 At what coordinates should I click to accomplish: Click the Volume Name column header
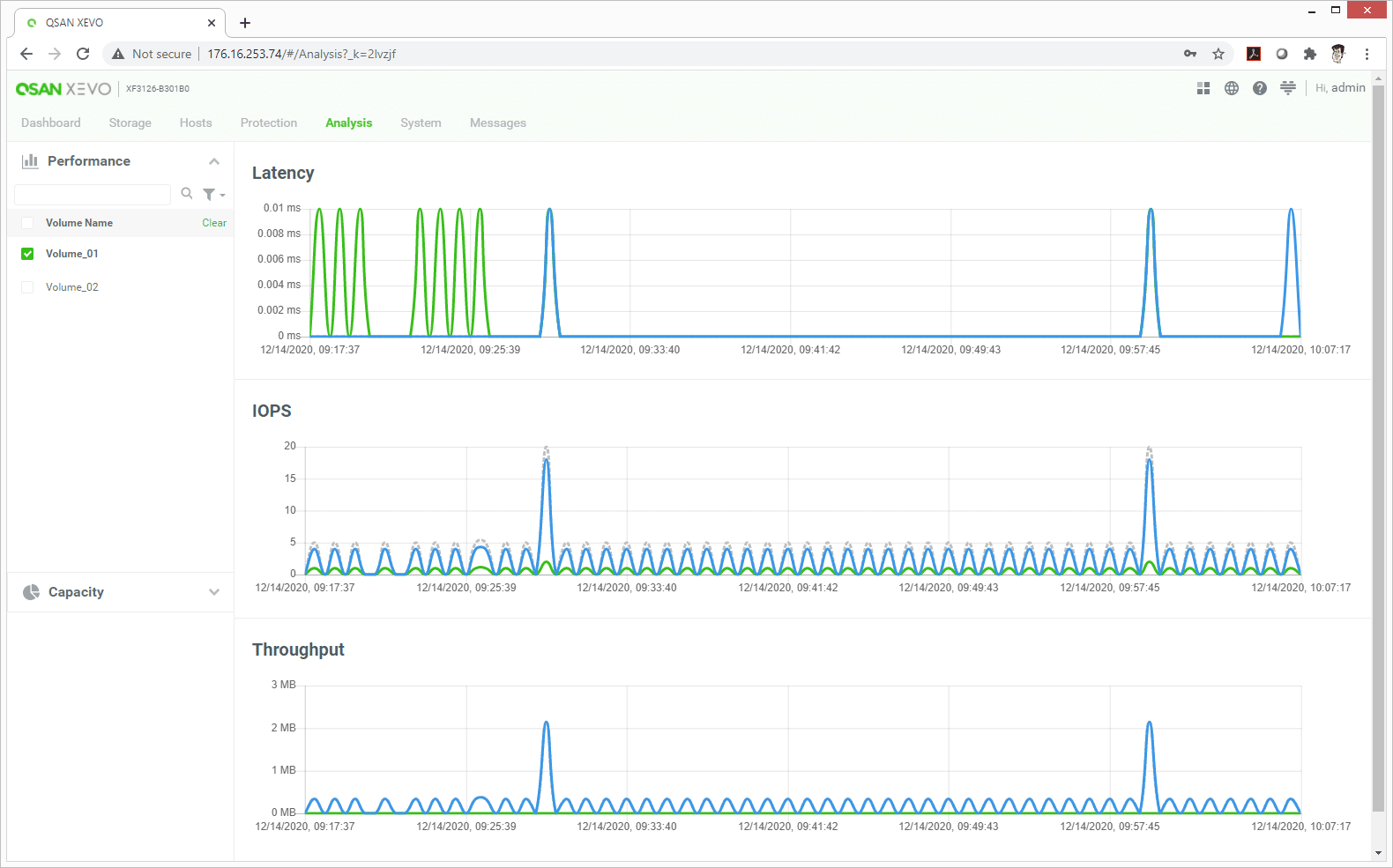click(x=79, y=223)
